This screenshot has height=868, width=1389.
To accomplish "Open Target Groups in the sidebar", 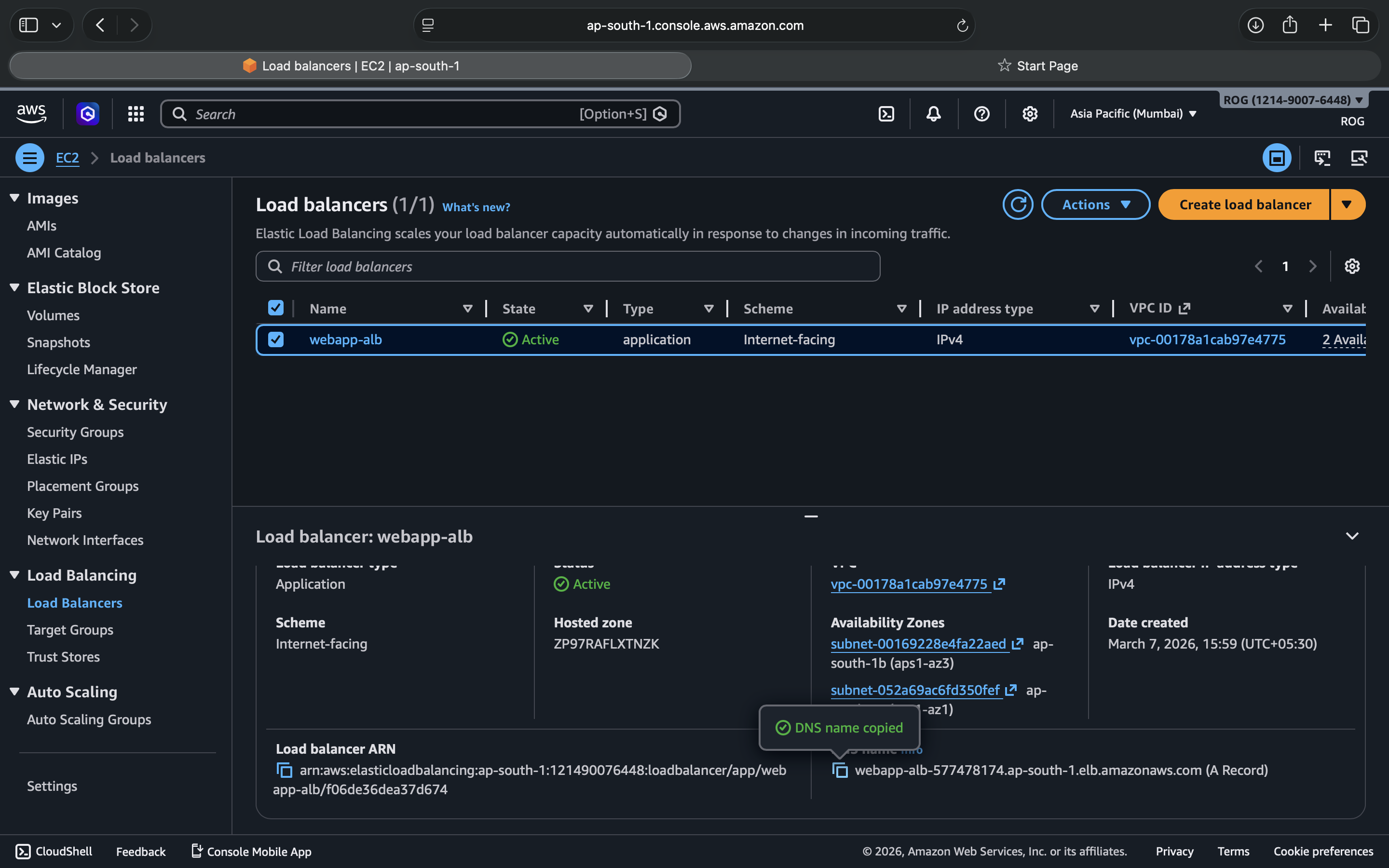I will 70,630.
